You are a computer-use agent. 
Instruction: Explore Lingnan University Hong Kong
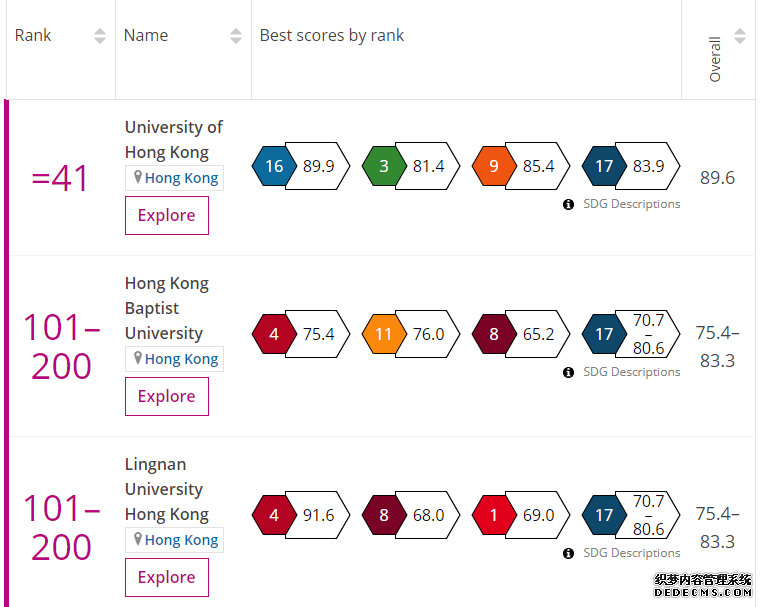click(167, 577)
